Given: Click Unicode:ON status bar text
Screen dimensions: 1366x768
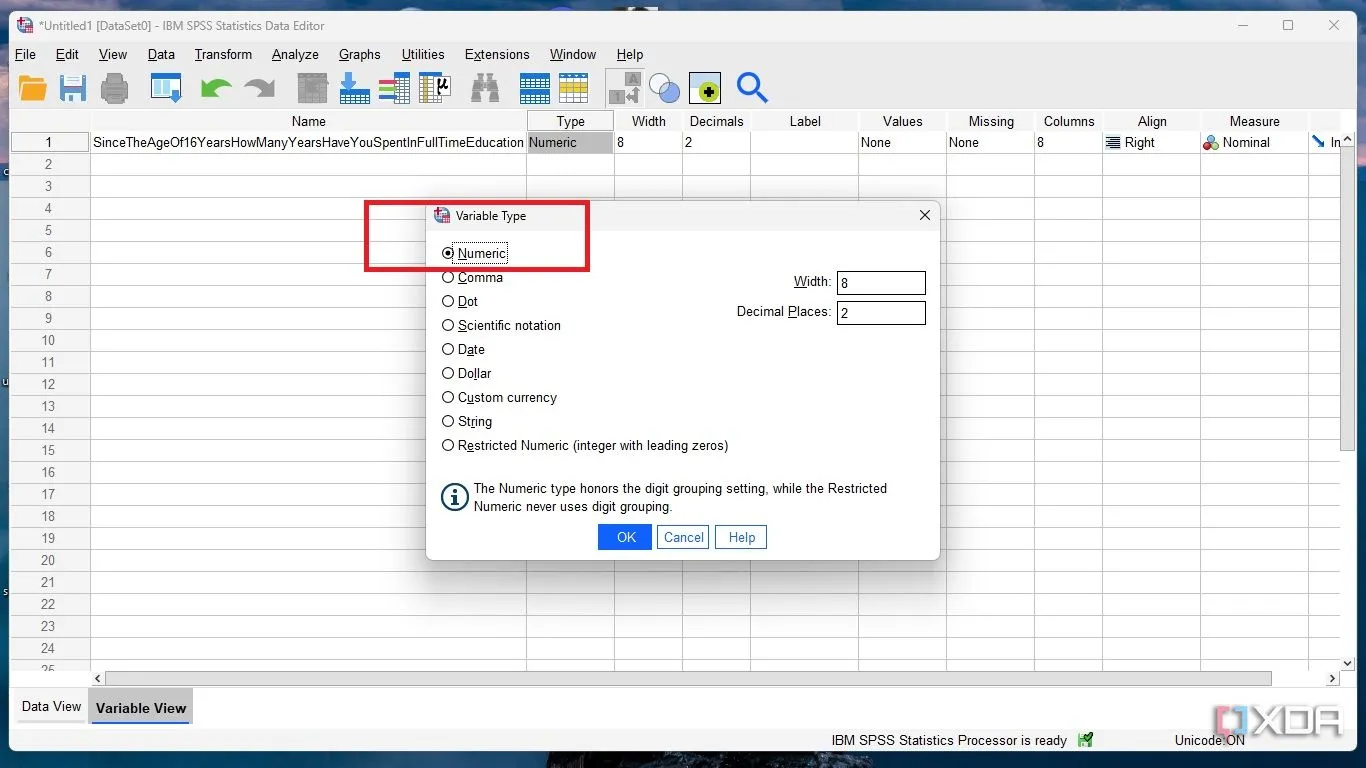Looking at the screenshot, I should 1209,740.
